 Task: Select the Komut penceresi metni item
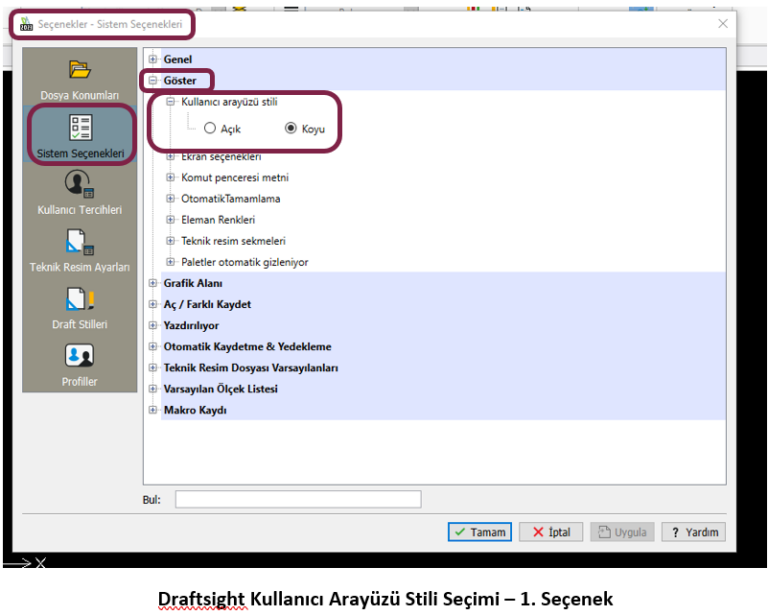pos(234,177)
